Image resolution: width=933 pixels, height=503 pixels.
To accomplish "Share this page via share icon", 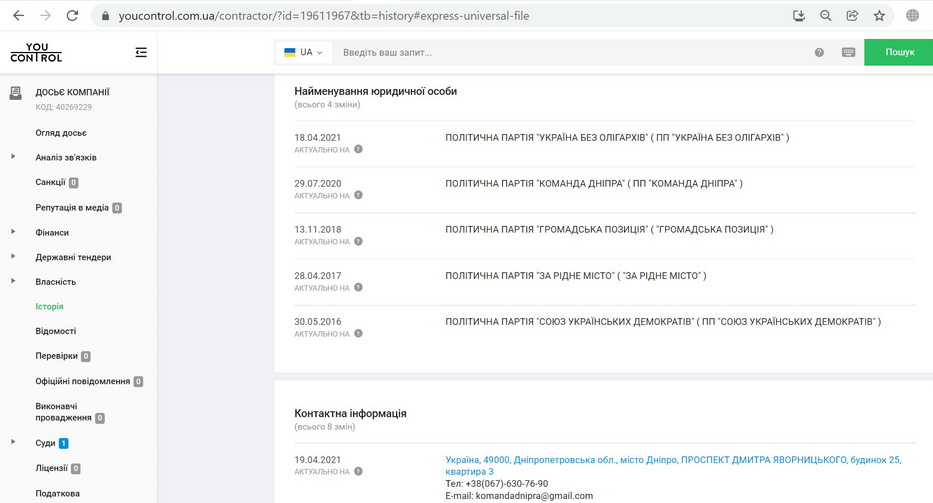I will (x=852, y=16).
